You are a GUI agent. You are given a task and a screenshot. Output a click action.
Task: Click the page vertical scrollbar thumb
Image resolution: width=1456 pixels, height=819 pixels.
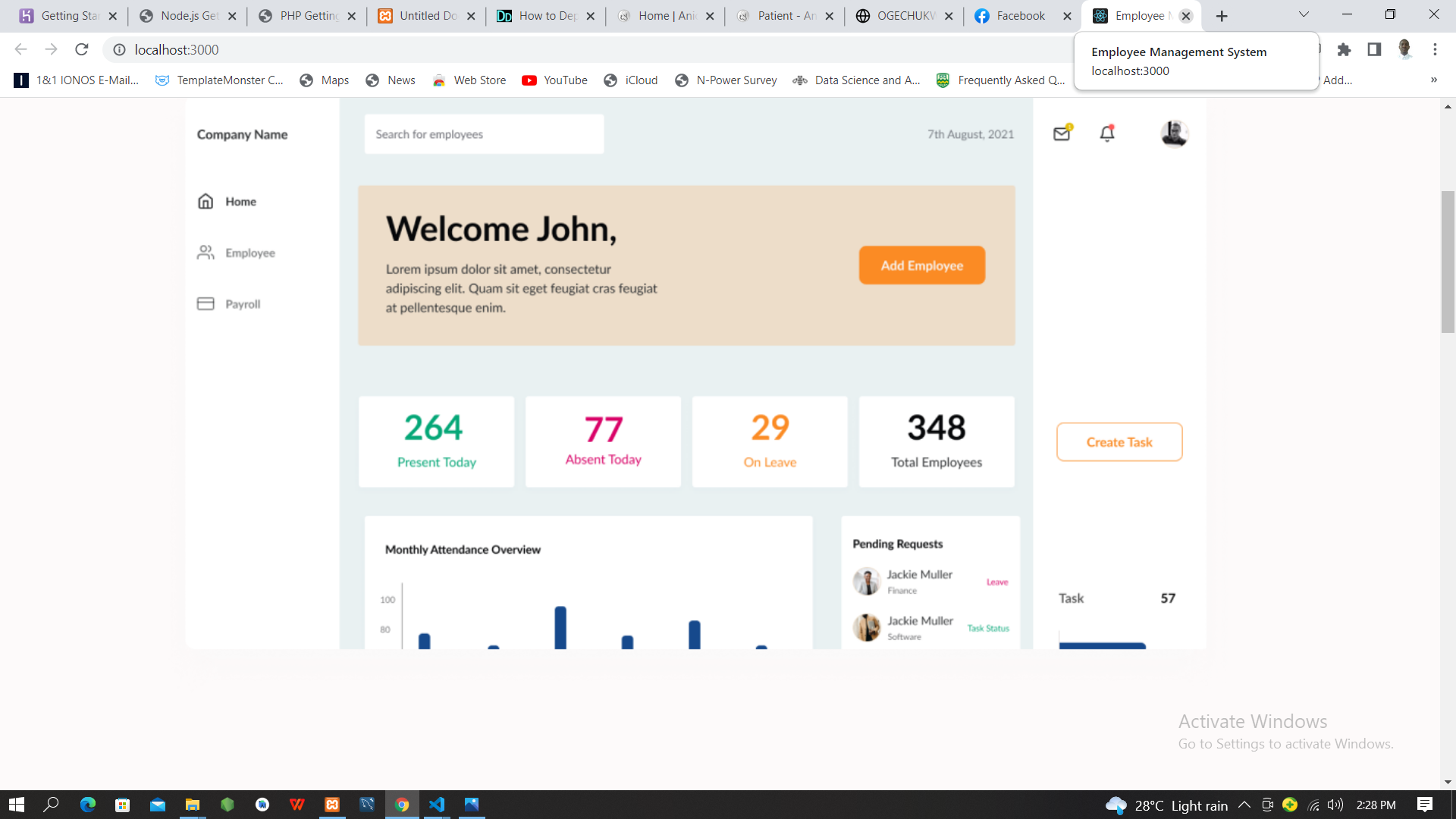pos(1448,262)
